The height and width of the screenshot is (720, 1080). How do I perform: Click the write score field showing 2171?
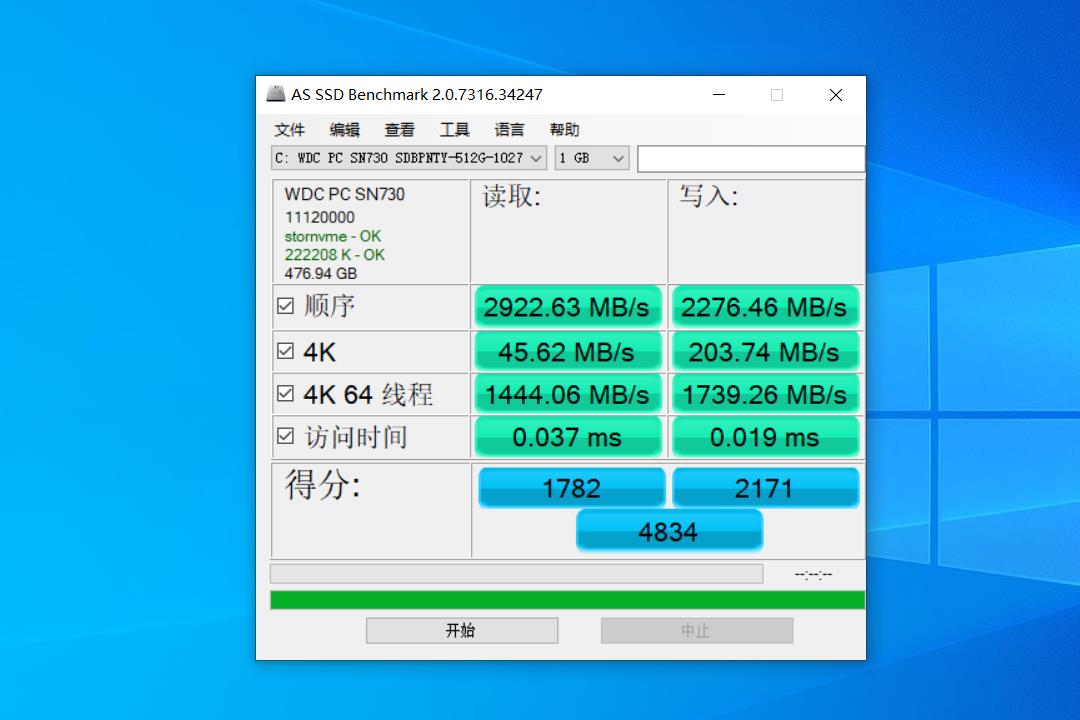[765, 487]
